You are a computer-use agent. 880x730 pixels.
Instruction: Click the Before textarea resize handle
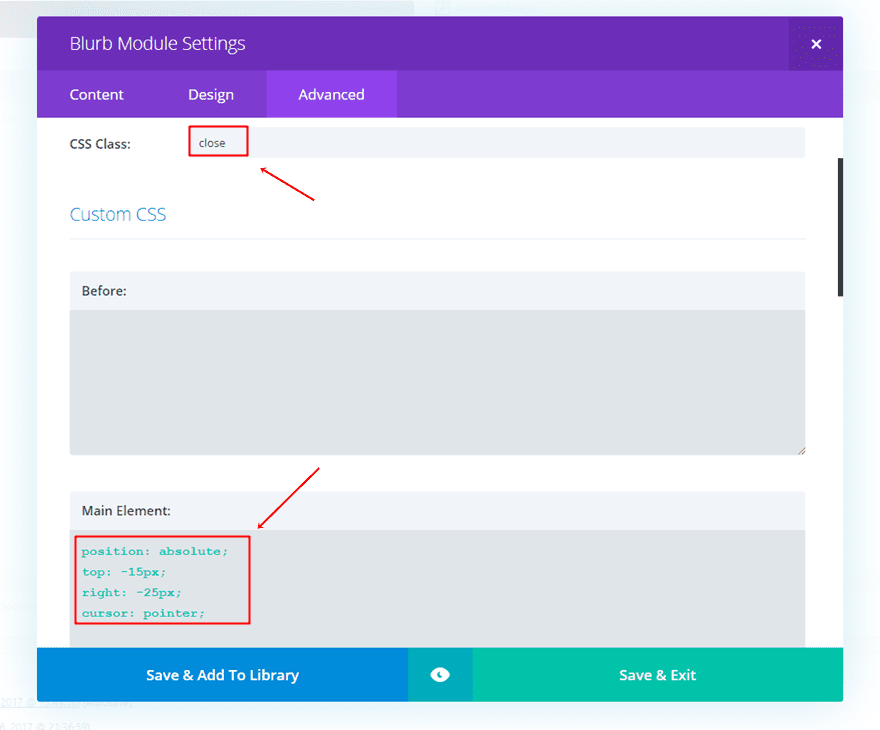(801, 451)
